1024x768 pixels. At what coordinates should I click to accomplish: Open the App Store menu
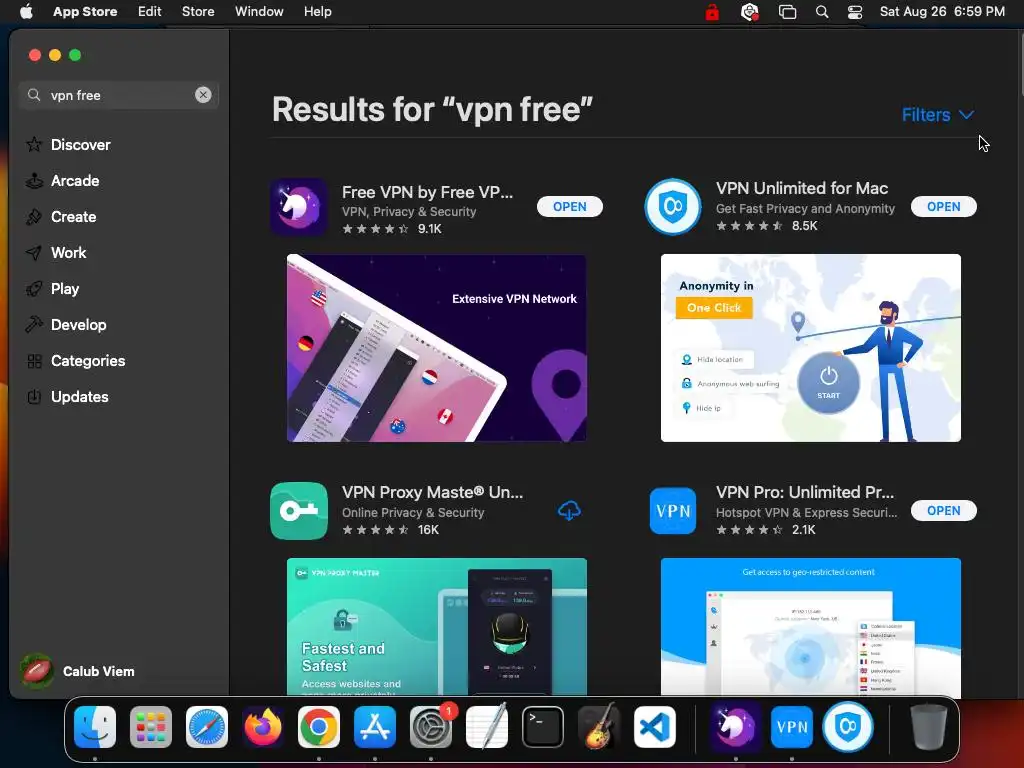coord(85,12)
